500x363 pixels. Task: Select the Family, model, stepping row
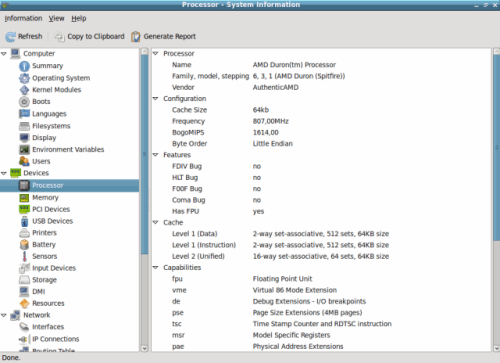click(x=321, y=76)
